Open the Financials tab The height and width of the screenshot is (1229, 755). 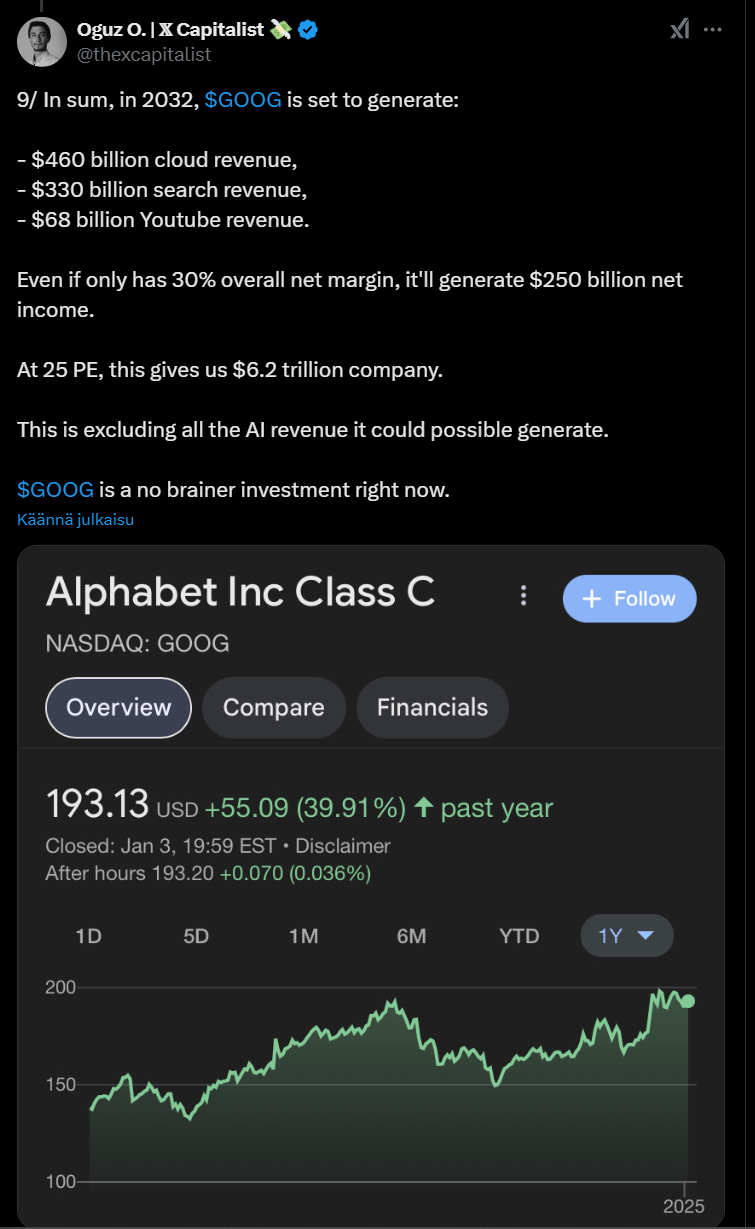tap(432, 707)
